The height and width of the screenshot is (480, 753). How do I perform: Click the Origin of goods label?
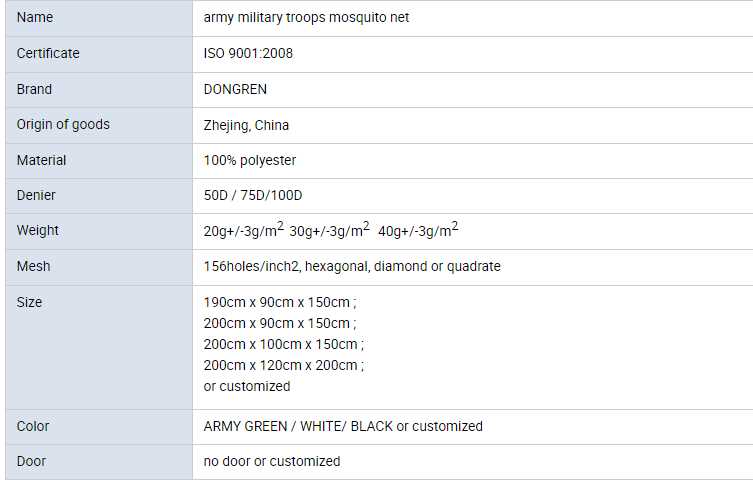click(63, 125)
